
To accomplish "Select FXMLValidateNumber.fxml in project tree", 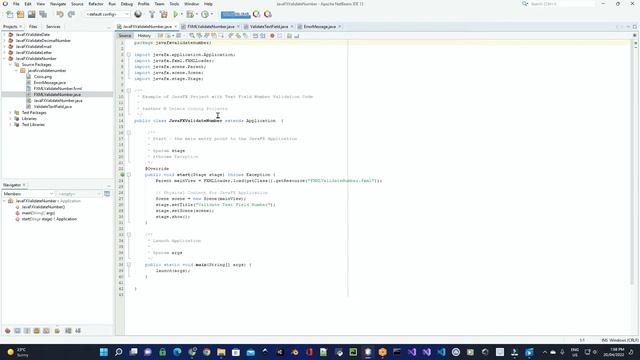I will click(58, 89).
